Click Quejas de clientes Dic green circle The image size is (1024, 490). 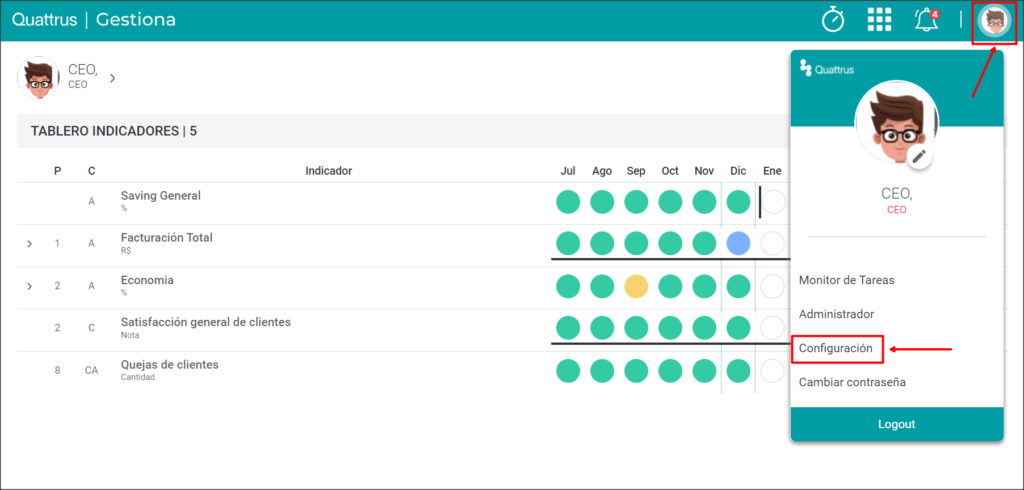click(x=738, y=370)
